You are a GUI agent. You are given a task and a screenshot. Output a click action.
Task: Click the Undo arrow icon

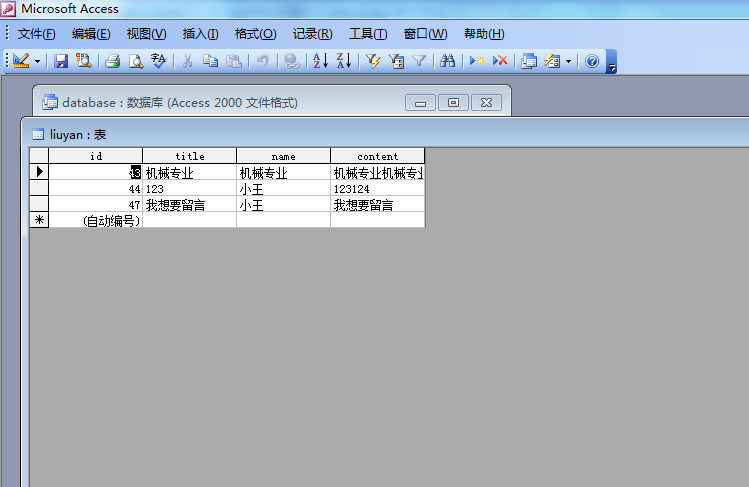coord(262,61)
